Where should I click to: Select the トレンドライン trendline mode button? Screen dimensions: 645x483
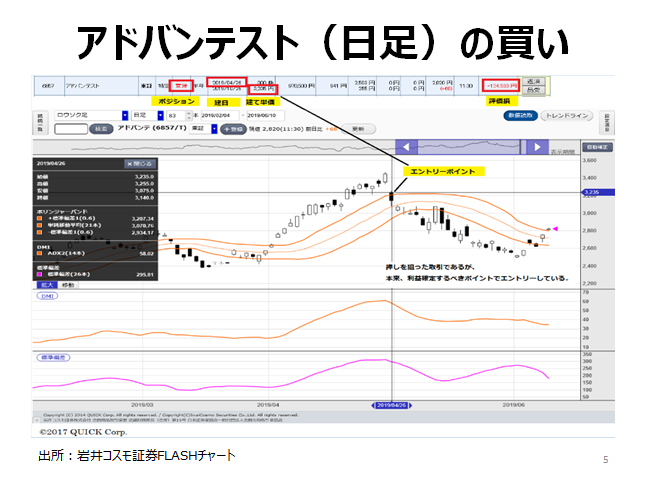[x=567, y=116]
